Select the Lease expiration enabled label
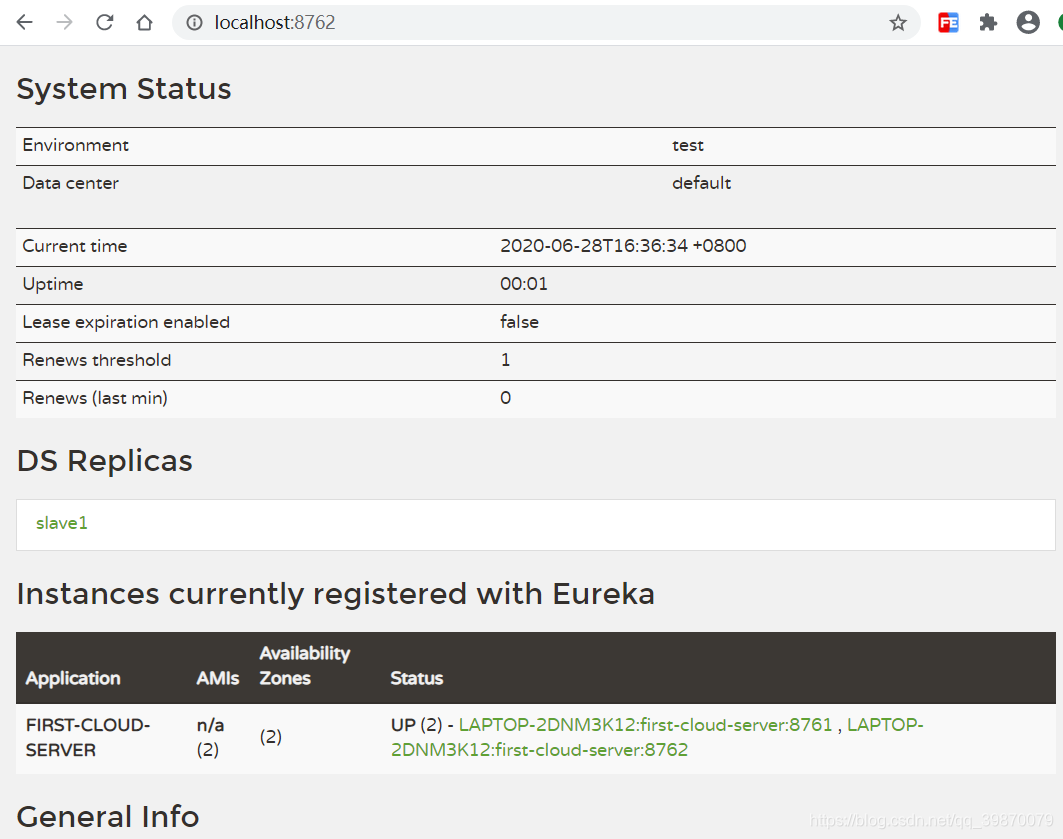 click(126, 322)
